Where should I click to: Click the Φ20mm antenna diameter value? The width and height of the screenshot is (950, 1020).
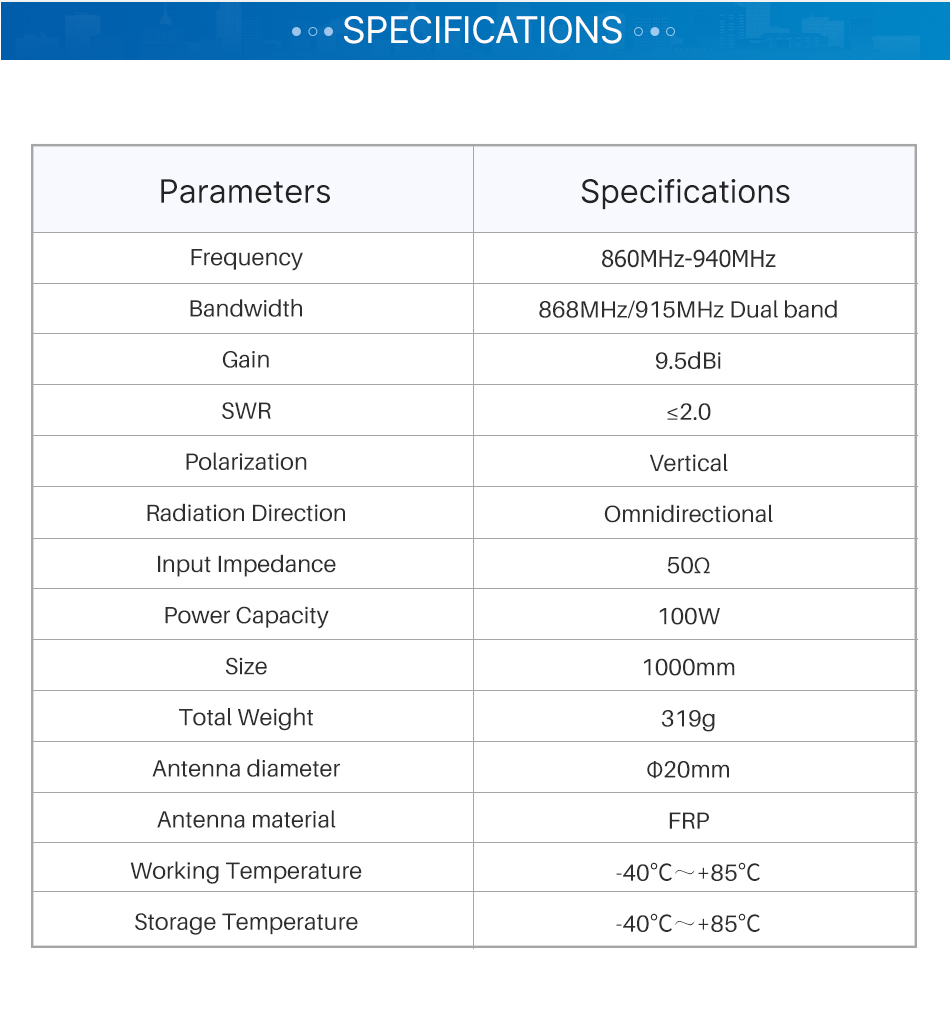tap(688, 769)
